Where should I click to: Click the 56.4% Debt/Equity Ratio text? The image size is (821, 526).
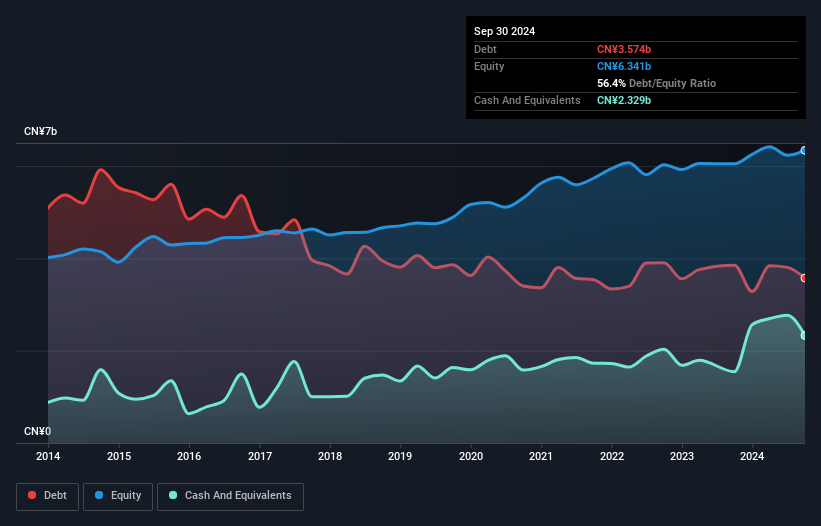656,83
